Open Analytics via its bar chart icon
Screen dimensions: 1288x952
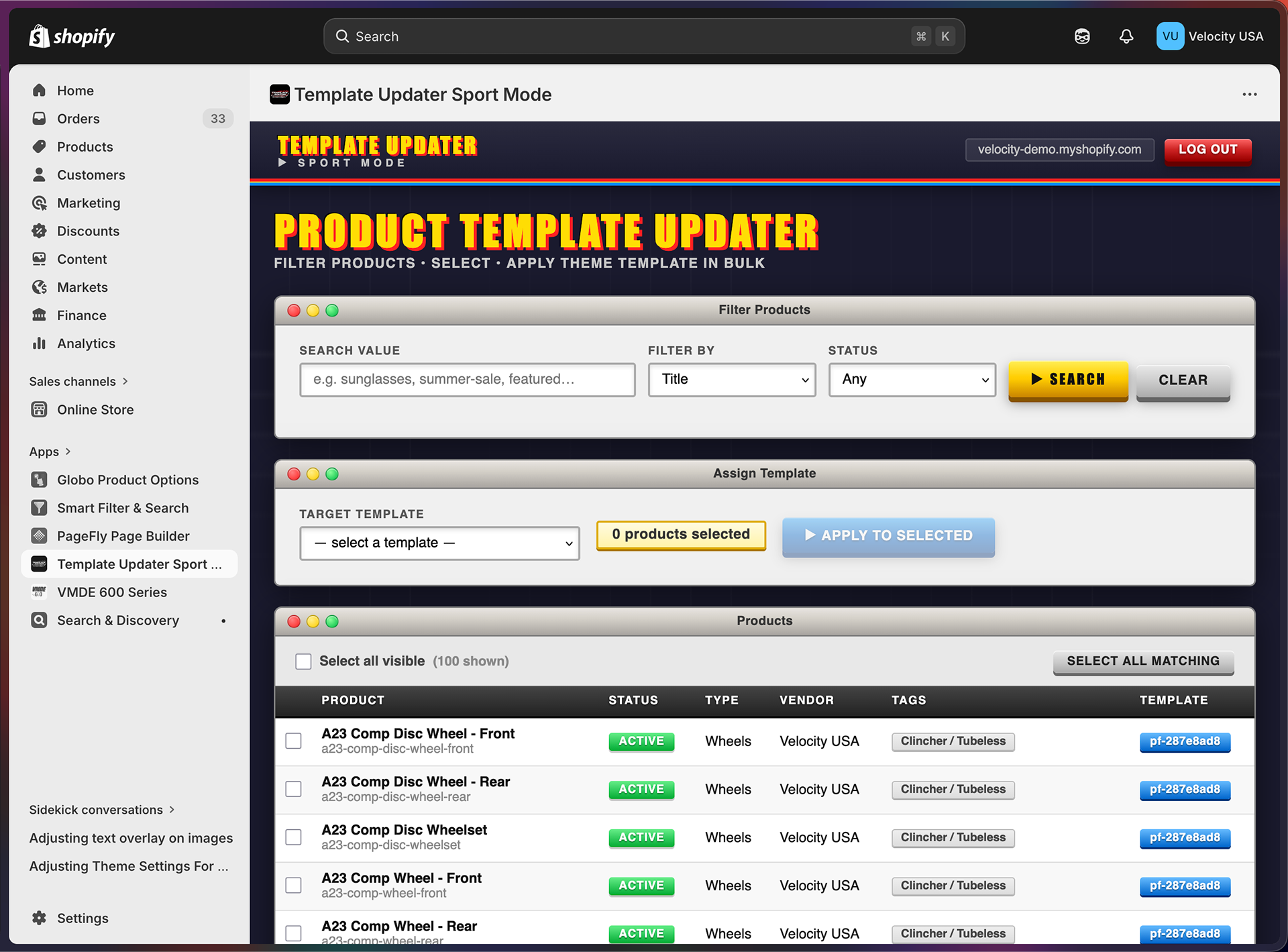40,343
